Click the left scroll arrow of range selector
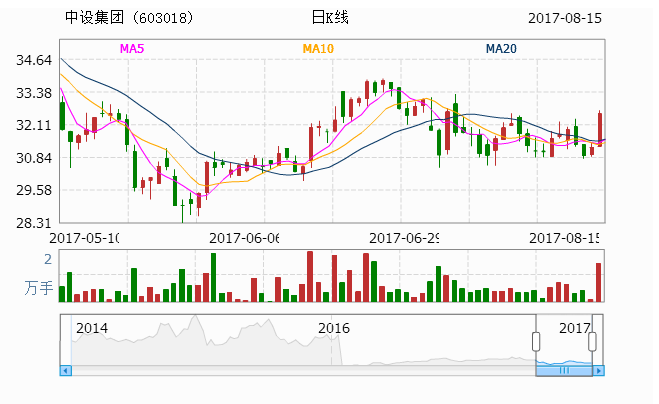Screen dimensions: 659x404 tap(66, 370)
